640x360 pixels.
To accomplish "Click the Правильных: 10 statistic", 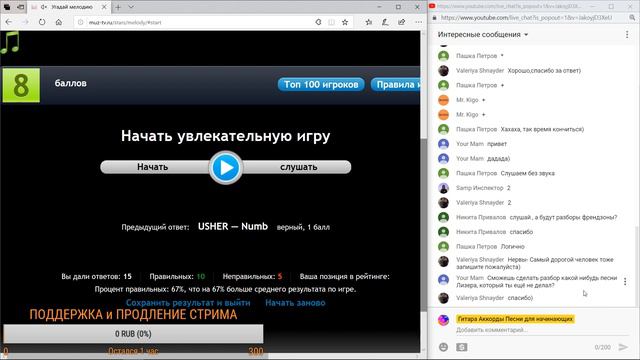I will click(x=177, y=276).
